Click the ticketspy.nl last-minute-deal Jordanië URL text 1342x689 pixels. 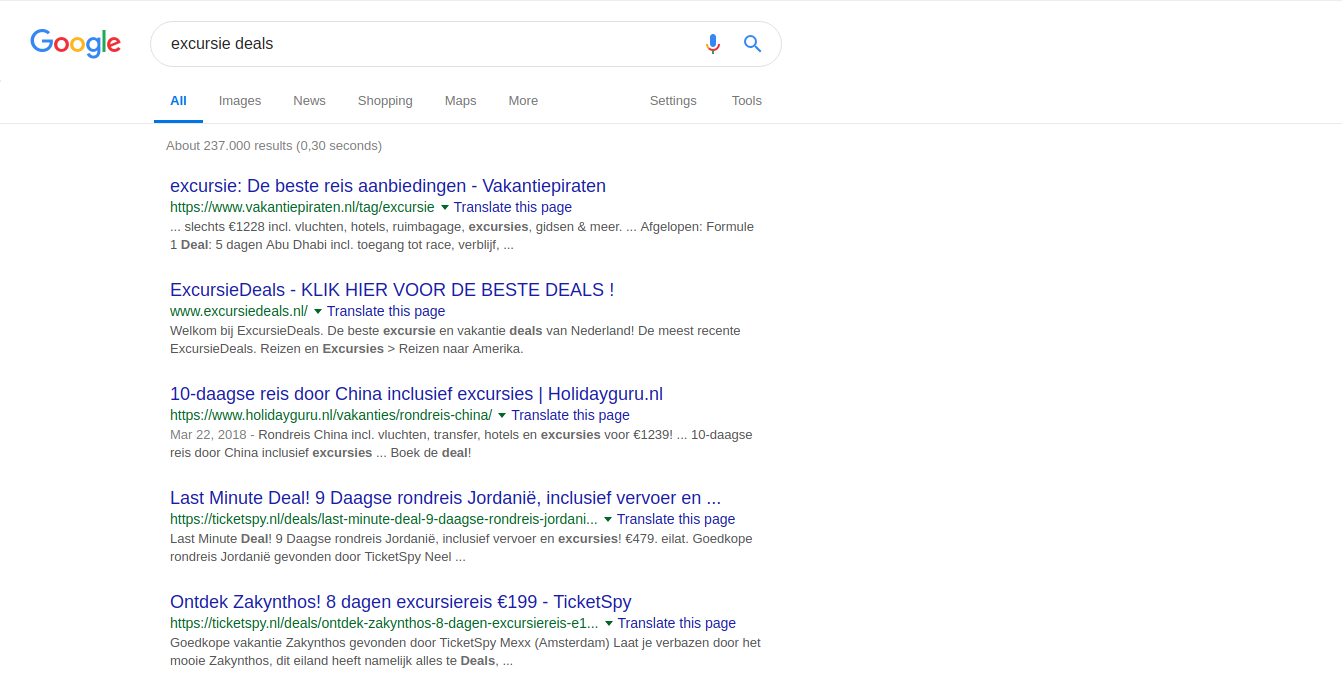click(384, 519)
